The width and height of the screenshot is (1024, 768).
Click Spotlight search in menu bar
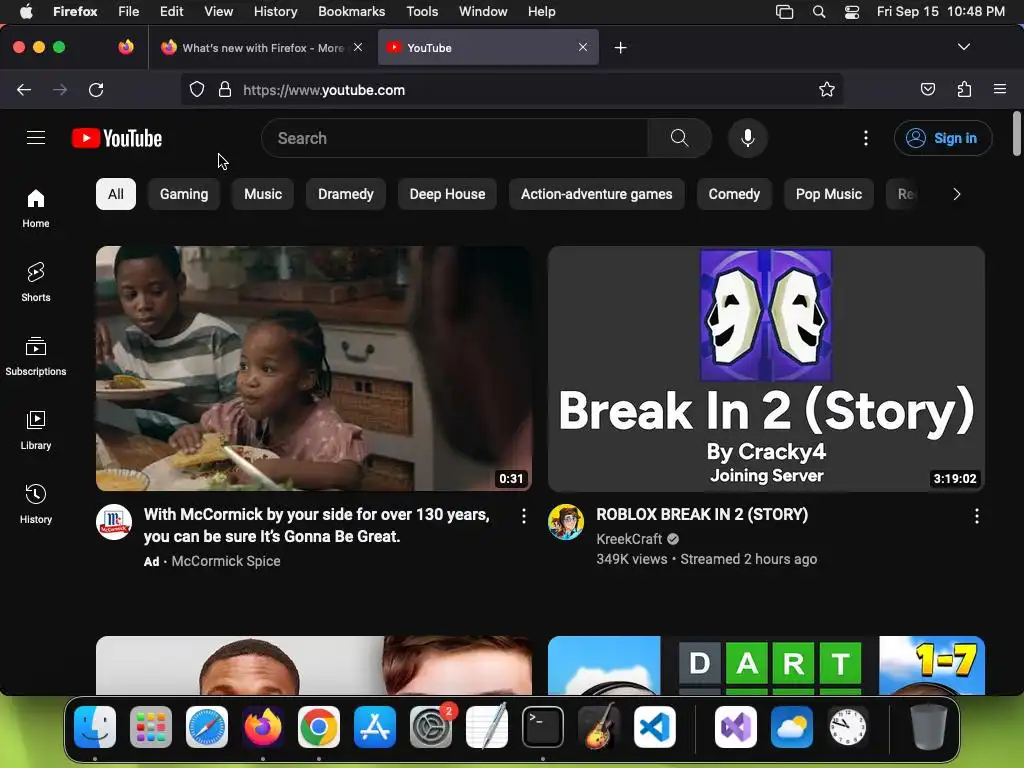pos(819,12)
